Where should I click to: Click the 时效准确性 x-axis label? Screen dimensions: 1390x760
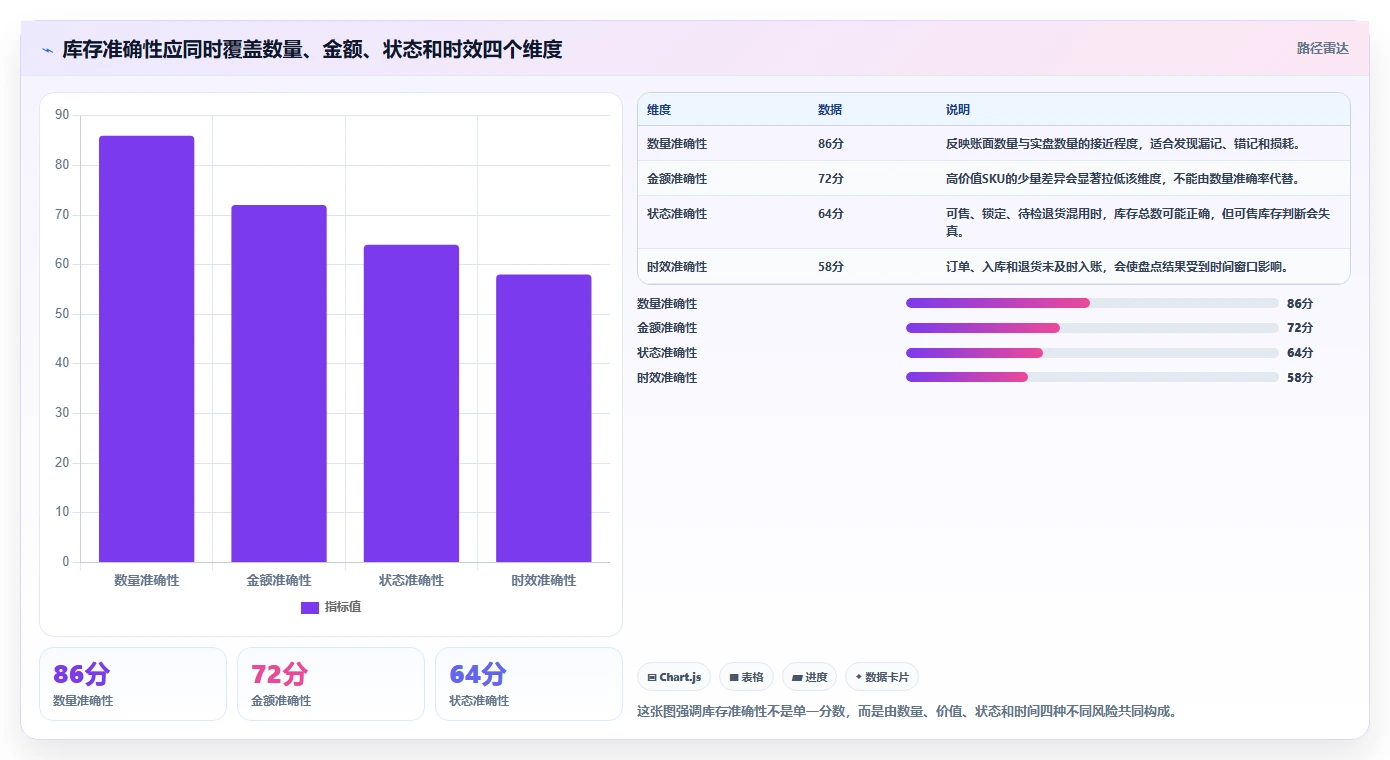tap(544, 580)
